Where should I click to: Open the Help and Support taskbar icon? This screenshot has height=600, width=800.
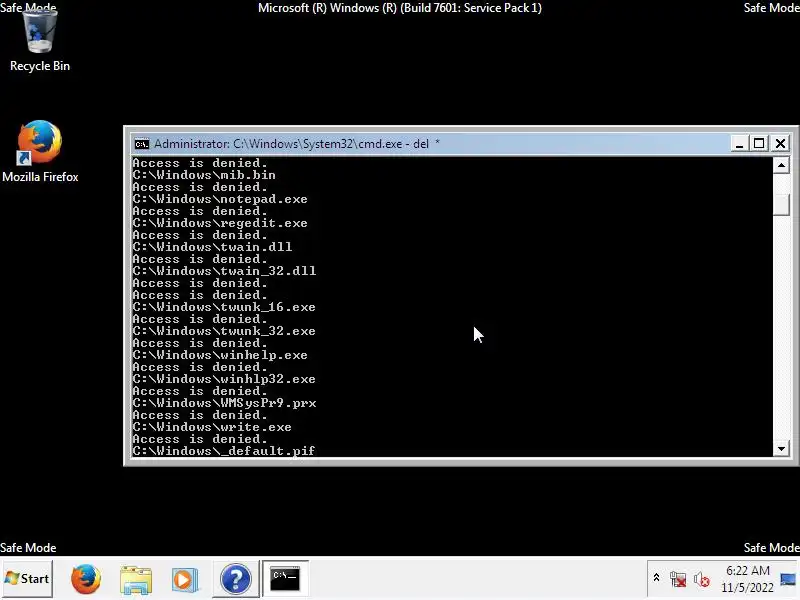pyautogui.click(x=235, y=579)
